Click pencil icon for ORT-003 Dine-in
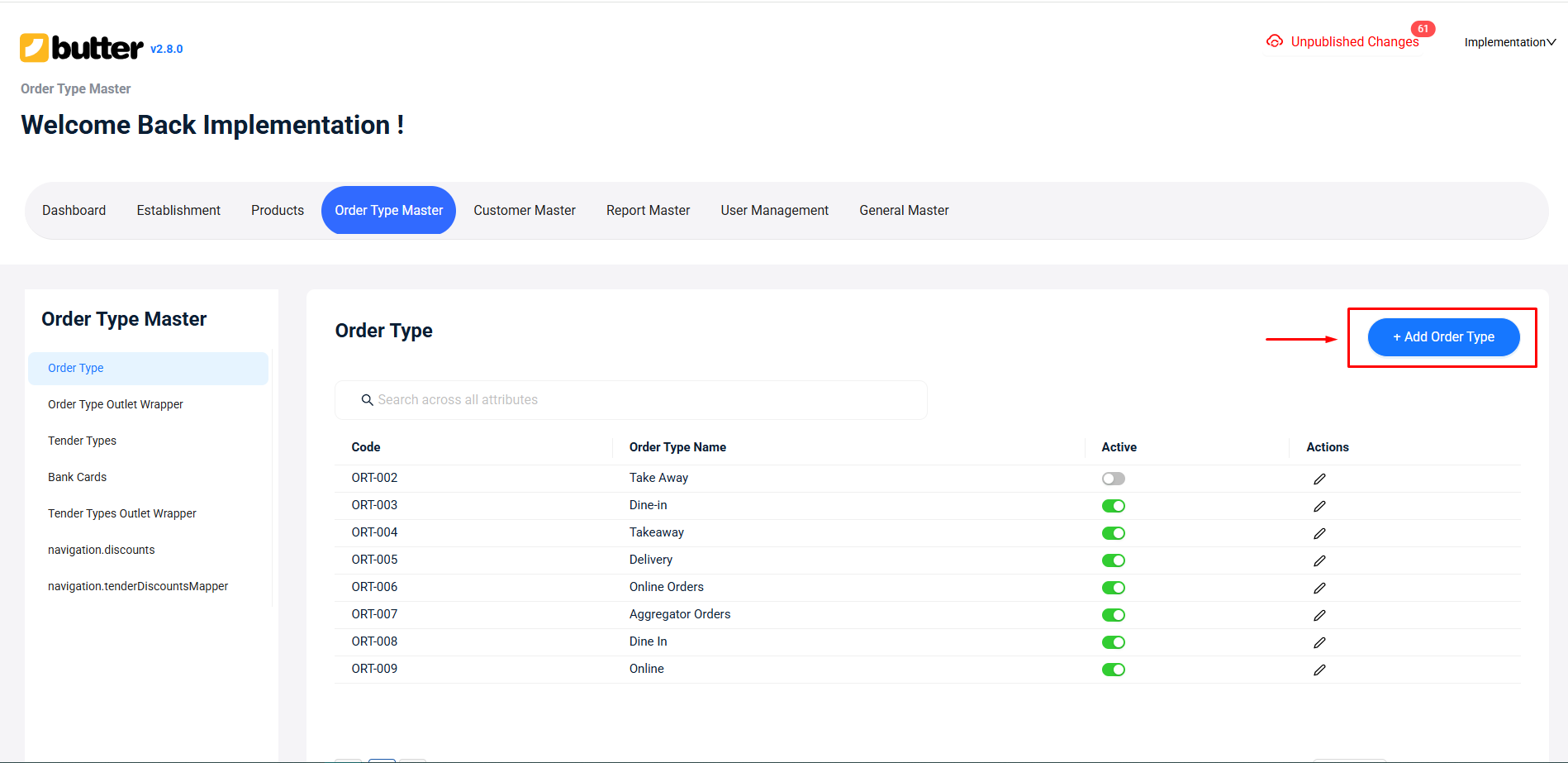The image size is (1568, 763). tap(1319, 507)
